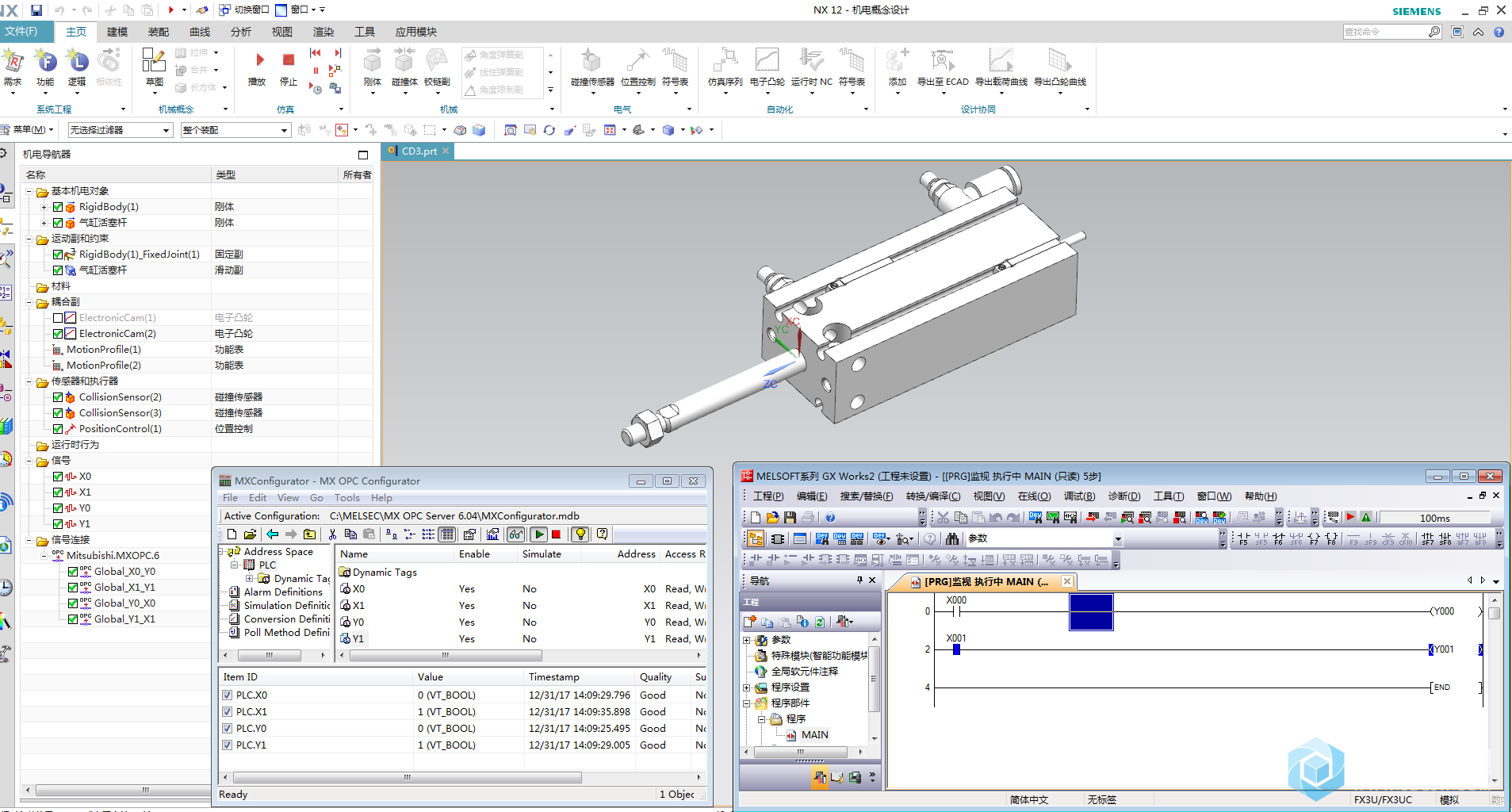Screen dimensions: 1512x812
Task: Collapse the 传感器和执行器 folder
Action: pyautogui.click(x=29, y=381)
